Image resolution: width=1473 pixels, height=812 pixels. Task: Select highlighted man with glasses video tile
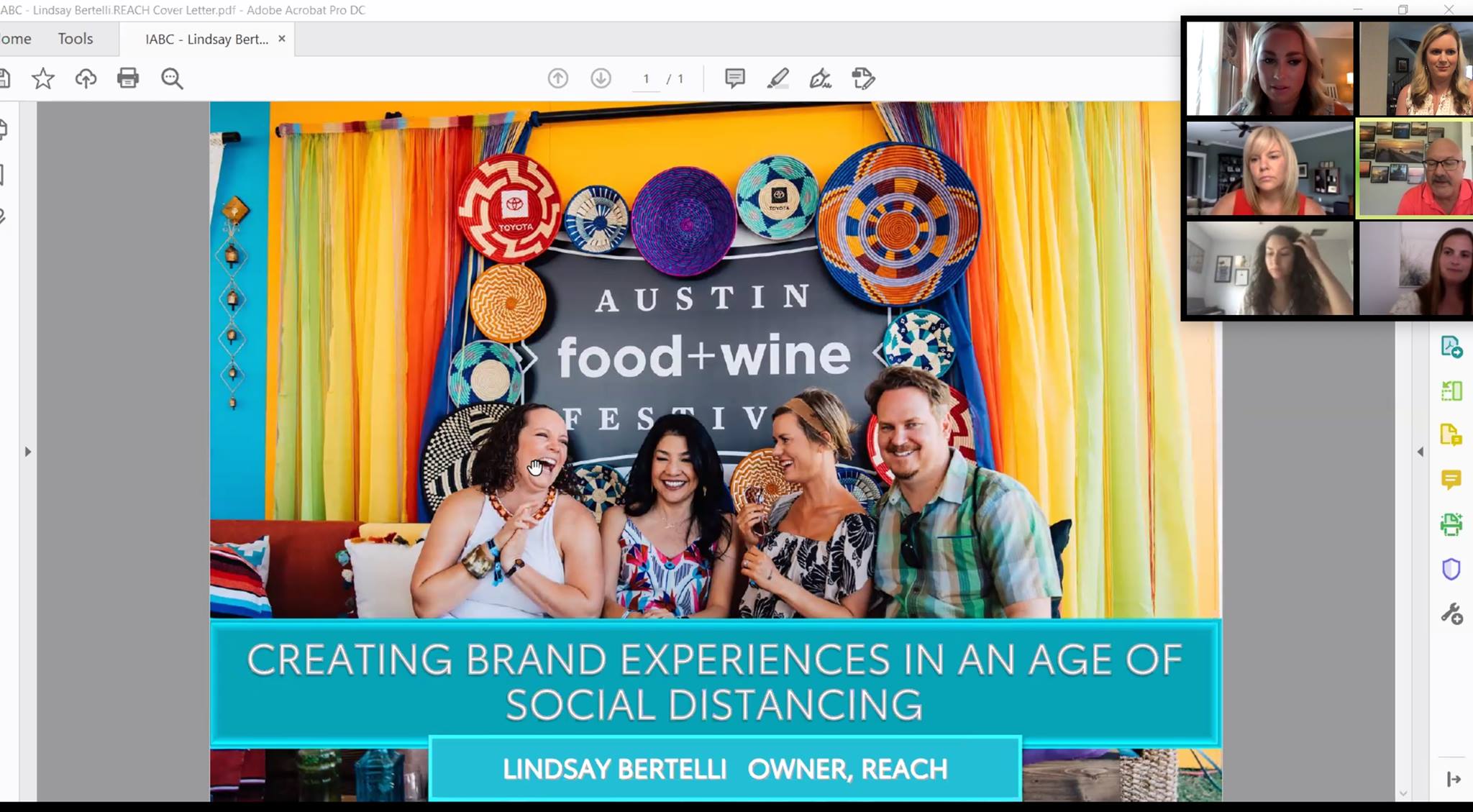[1415, 168]
